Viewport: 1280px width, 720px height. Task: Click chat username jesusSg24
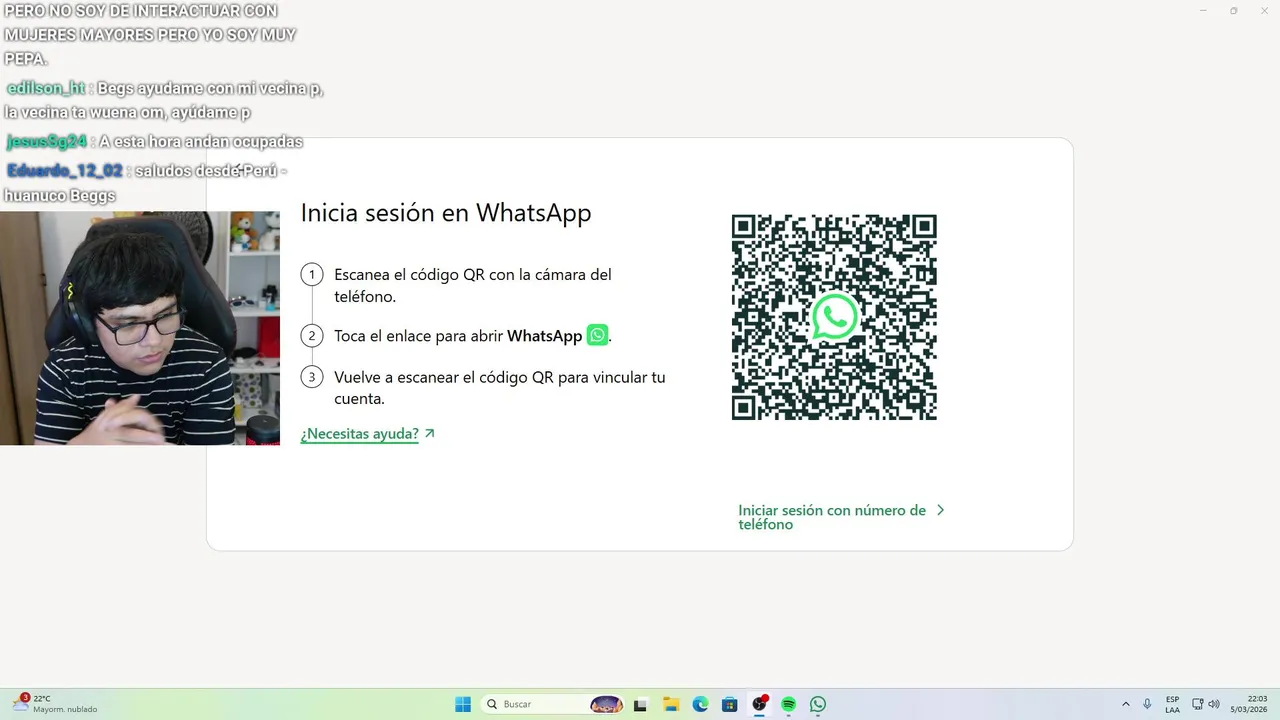[47, 142]
